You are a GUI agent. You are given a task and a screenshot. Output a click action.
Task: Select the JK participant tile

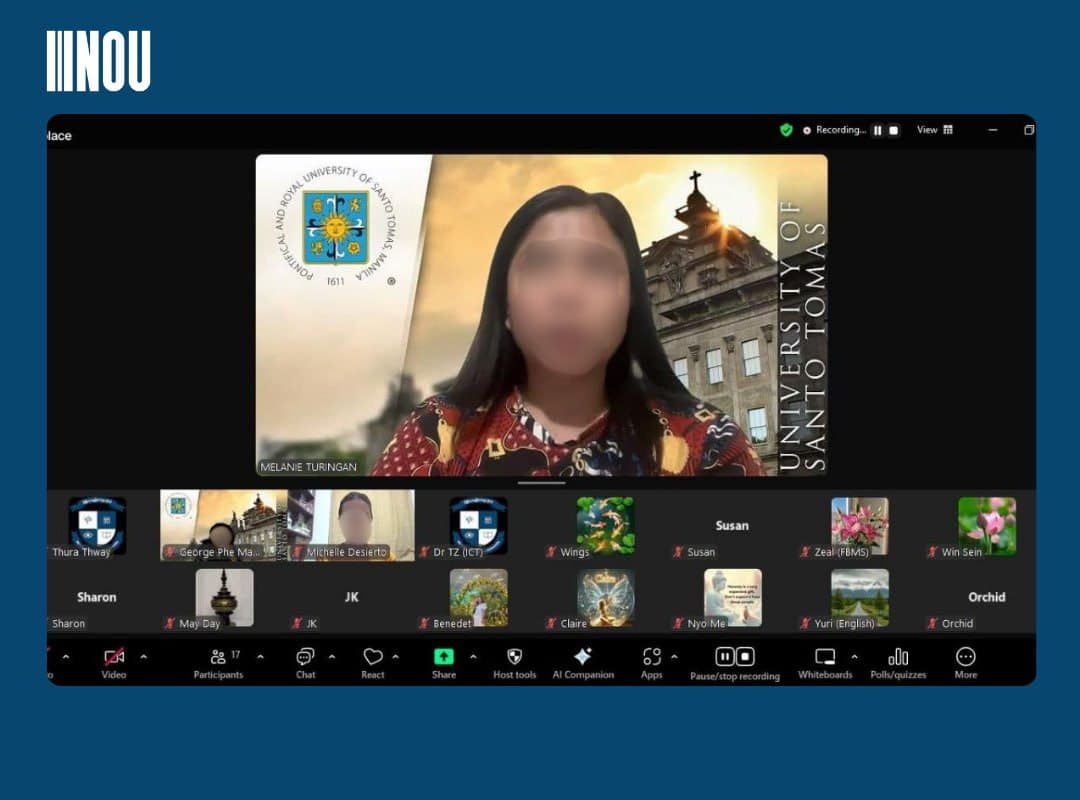[351, 597]
